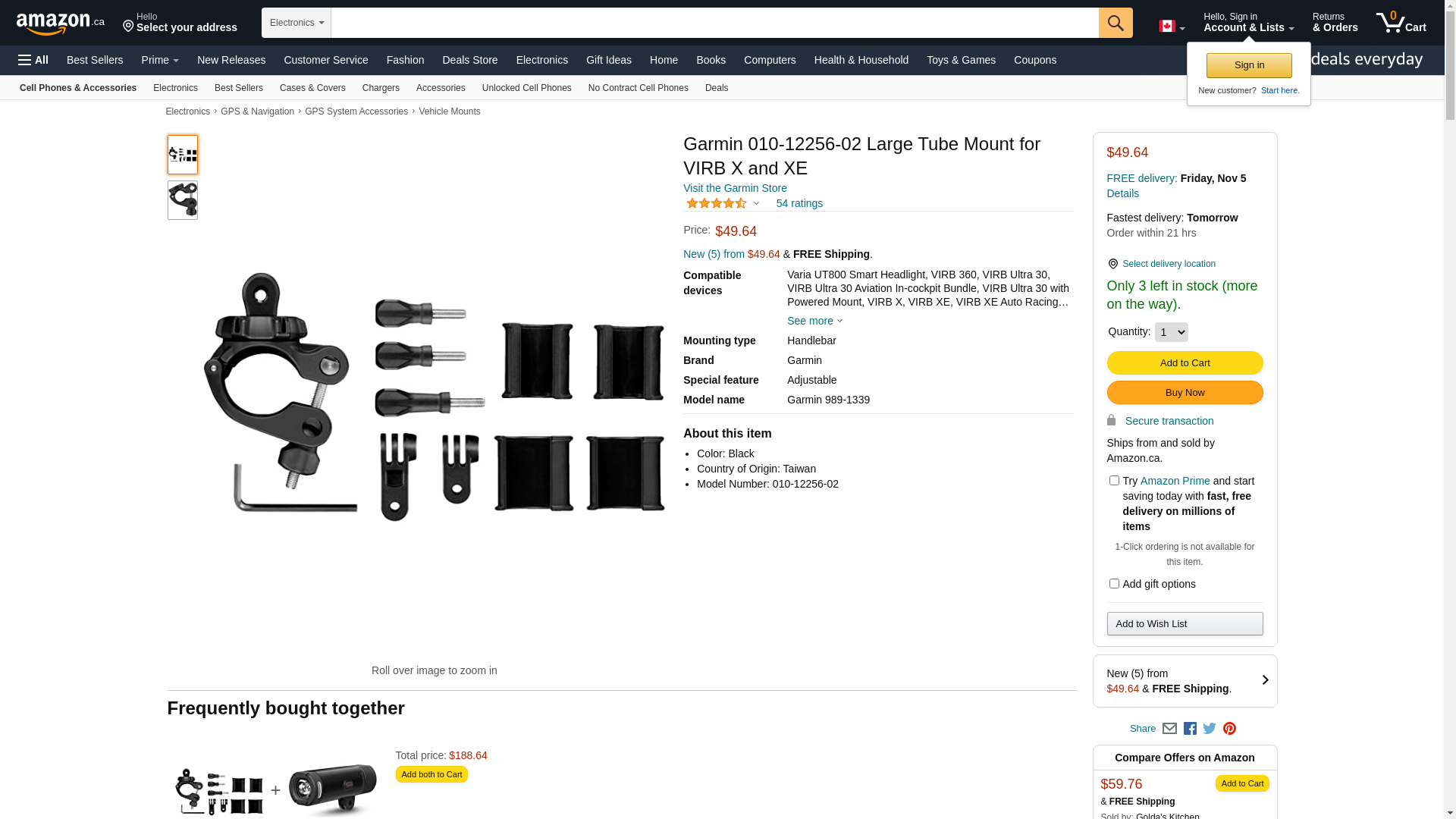Screen dimensions: 1456x819
Task: Visit the Garmin Store link
Action: pyautogui.click(x=735, y=188)
